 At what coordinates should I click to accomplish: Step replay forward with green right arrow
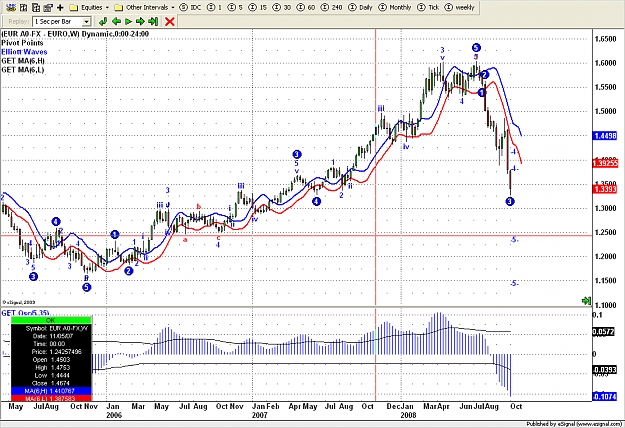(140, 21)
